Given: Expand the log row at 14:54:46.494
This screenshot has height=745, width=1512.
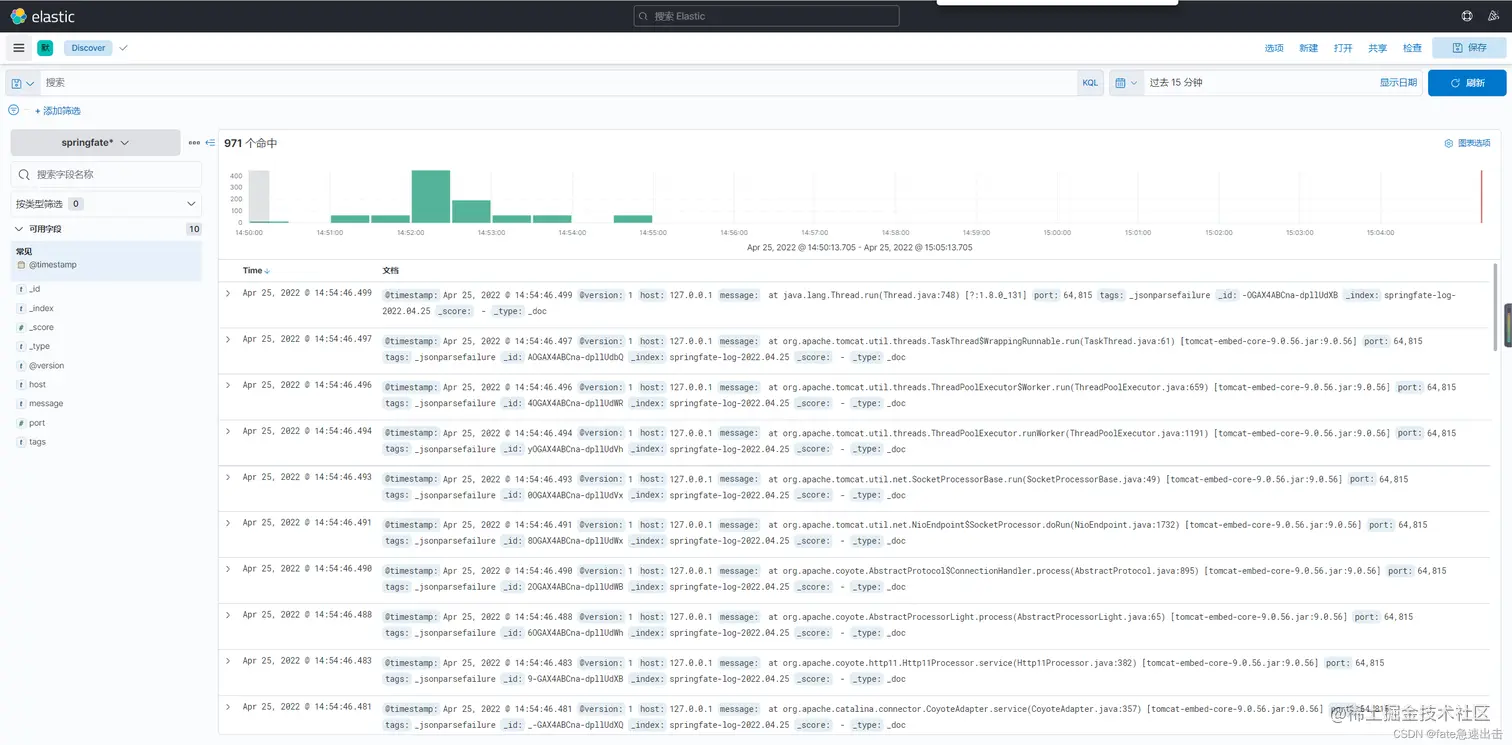Looking at the screenshot, I should (x=228, y=431).
